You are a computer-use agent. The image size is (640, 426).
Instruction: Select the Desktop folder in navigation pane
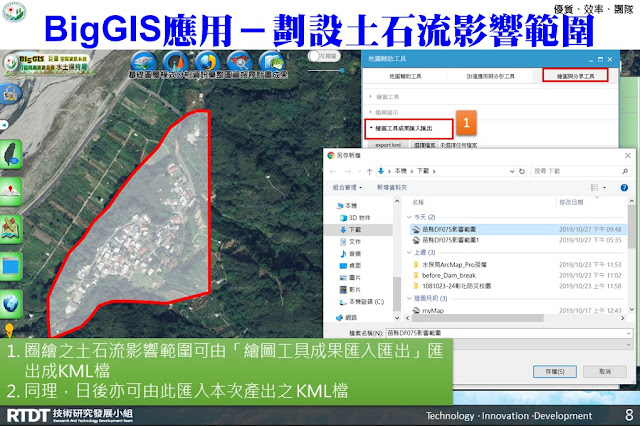point(350,266)
